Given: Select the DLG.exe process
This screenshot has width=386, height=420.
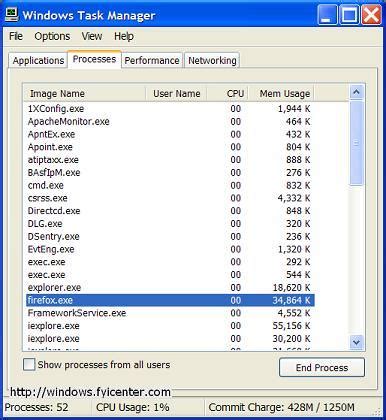Looking at the screenshot, I should [x=170, y=224].
